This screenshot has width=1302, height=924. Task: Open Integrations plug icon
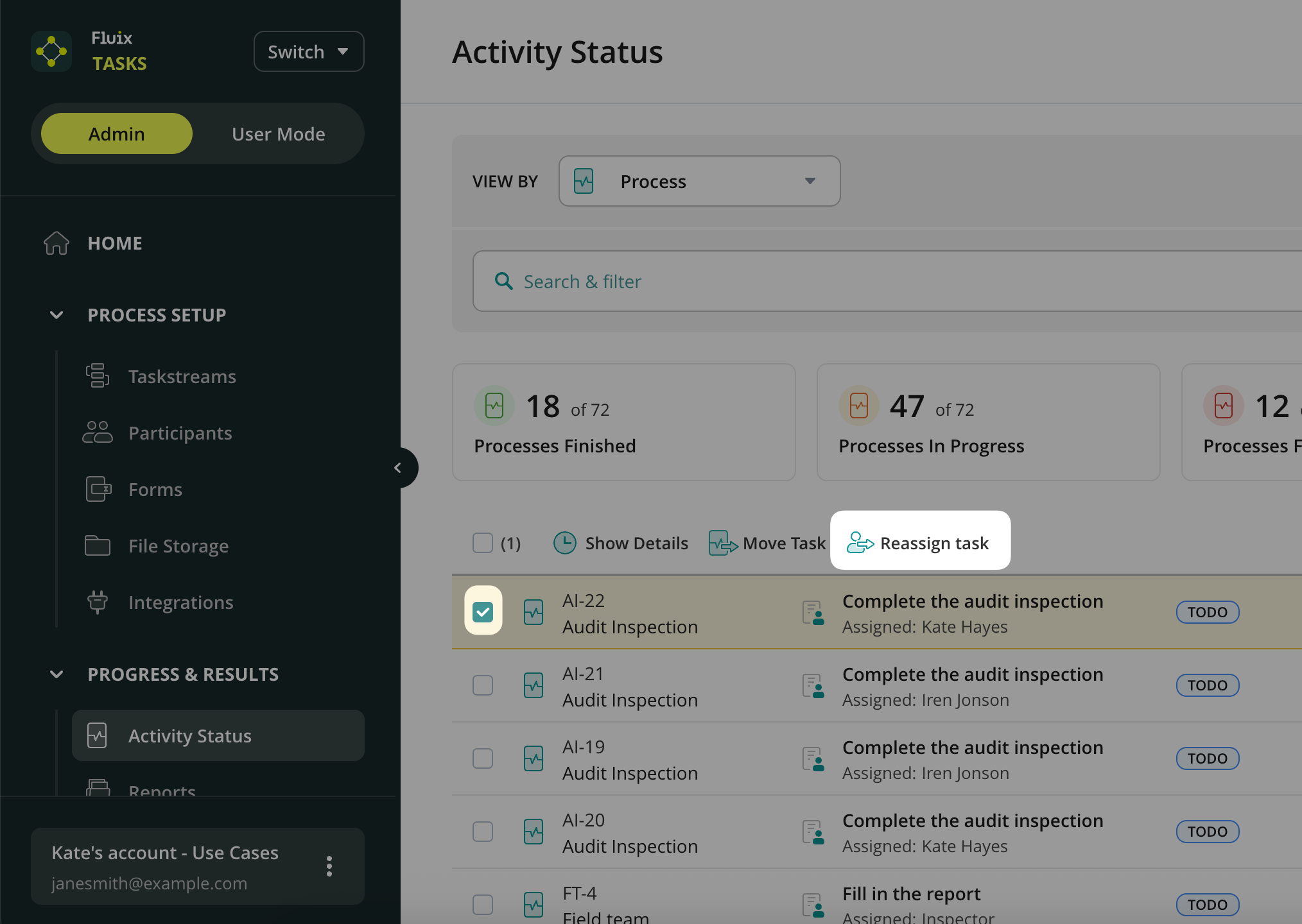pos(98,603)
